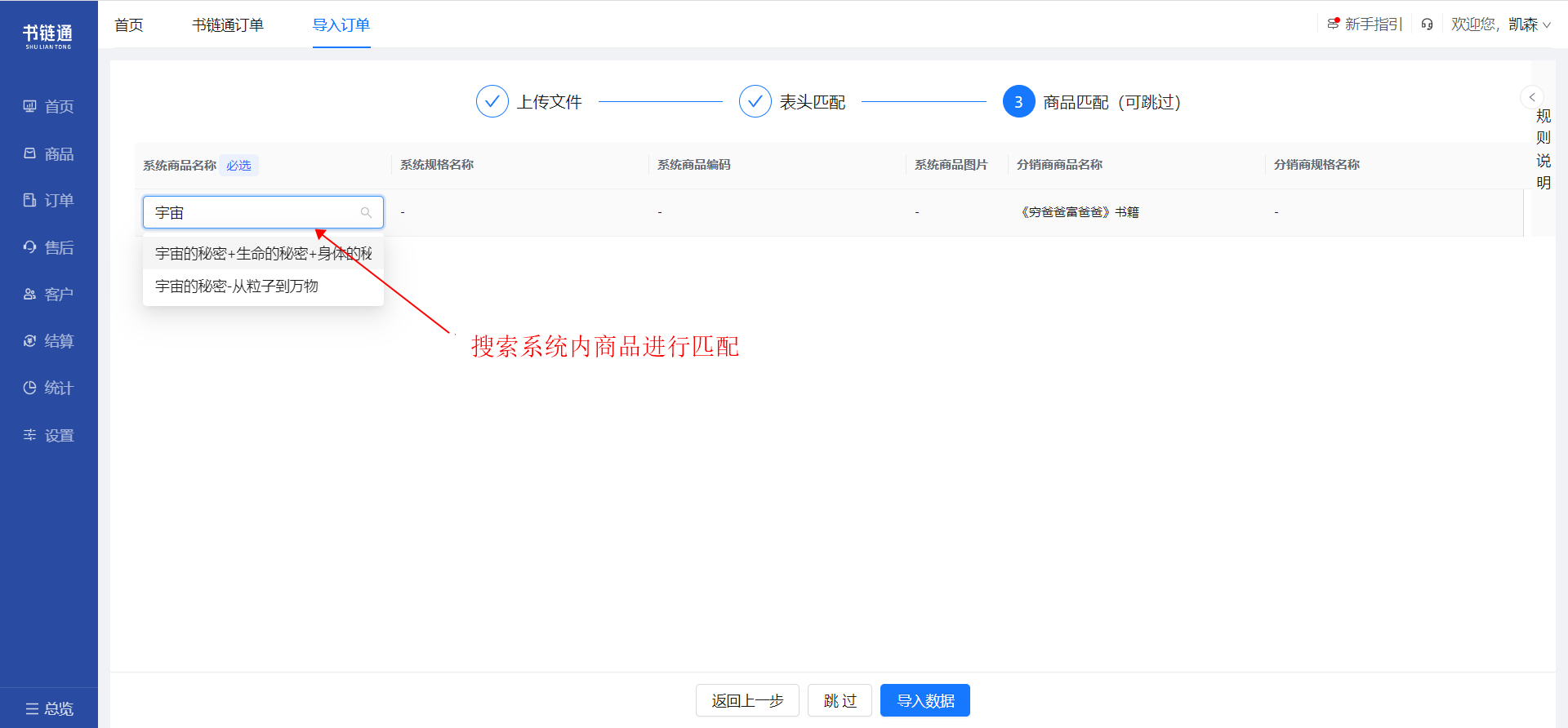Switch to the 书链通订单 tab
The width and height of the screenshot is (1568, 728).
pyautogui.click(x=228, y=25)
